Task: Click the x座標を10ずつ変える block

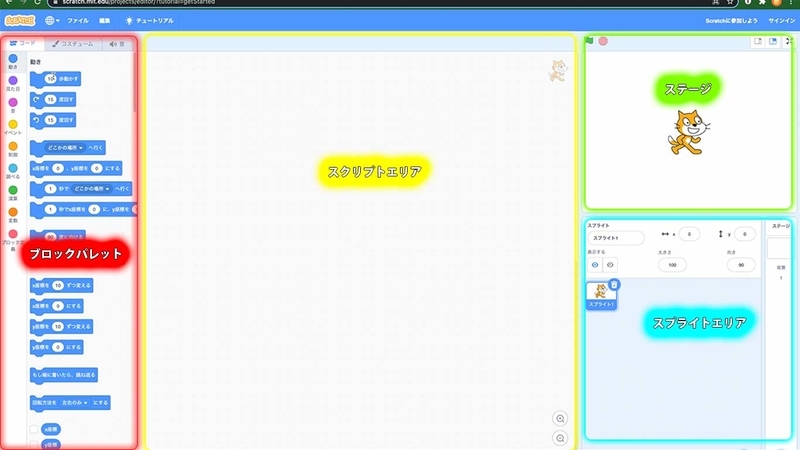Action: 61,286
